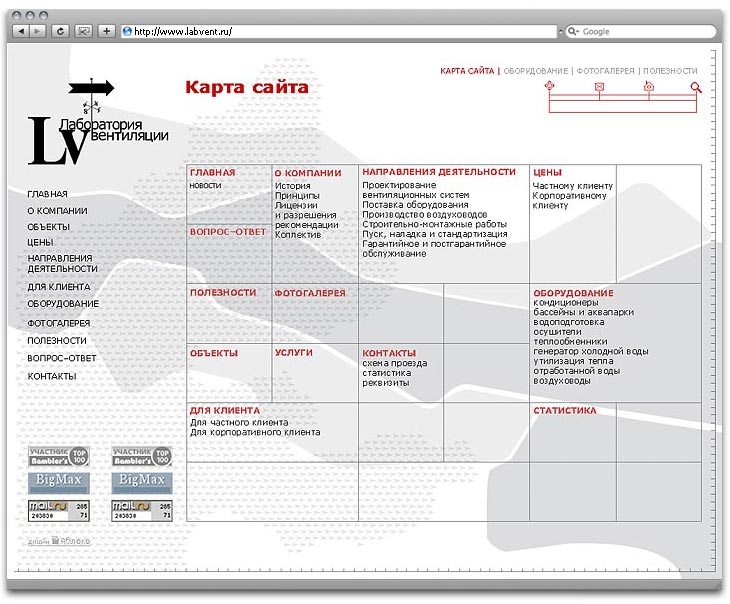Click the red envelope mail icon
Viewport: 730px width, 604px height.
(x=599, y=87)
